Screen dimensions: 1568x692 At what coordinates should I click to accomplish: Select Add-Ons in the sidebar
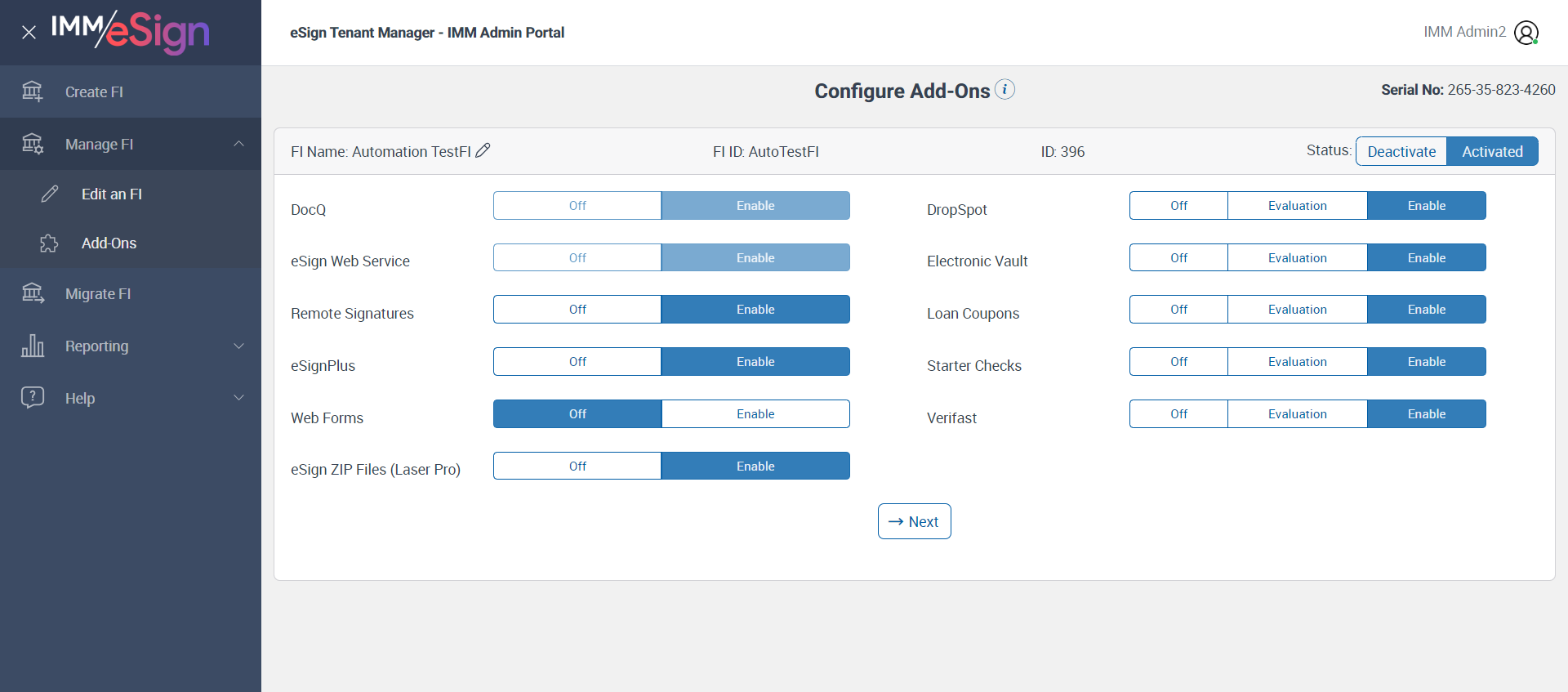tap(109, 243)
